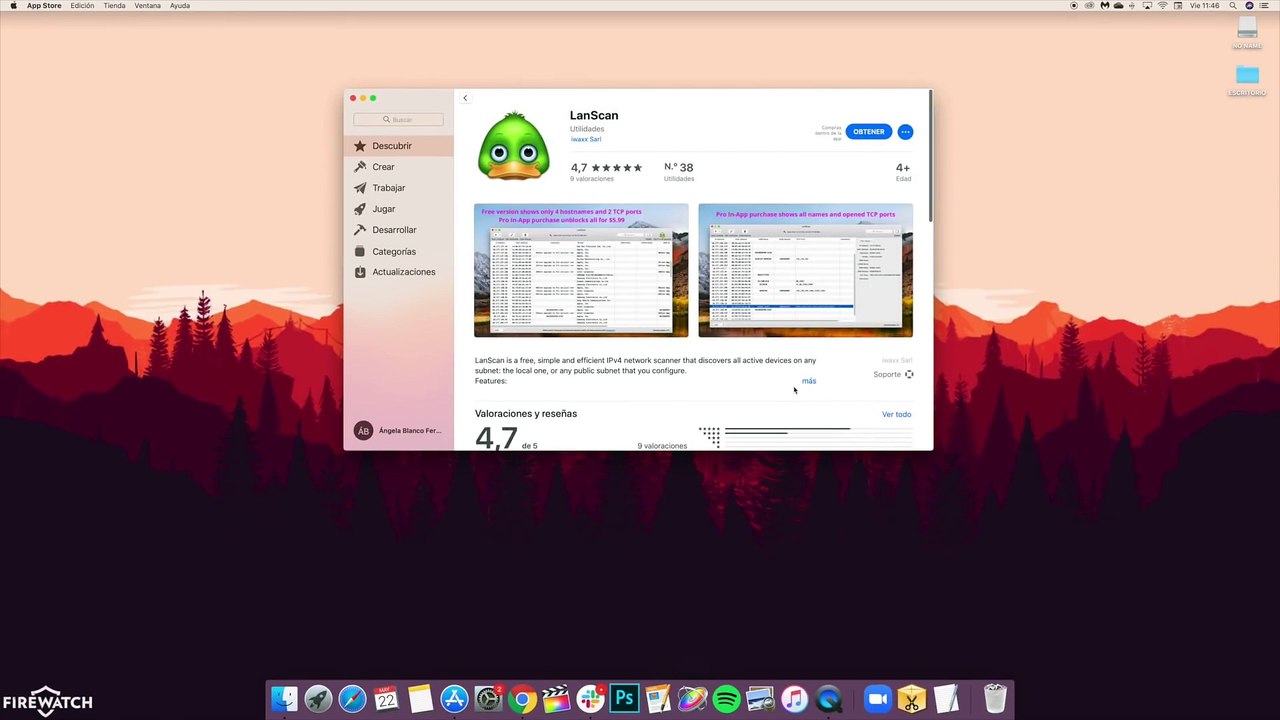Open the Trash in dock
The width and height of the screenshot is (1280, 720).
pos(994,699)
